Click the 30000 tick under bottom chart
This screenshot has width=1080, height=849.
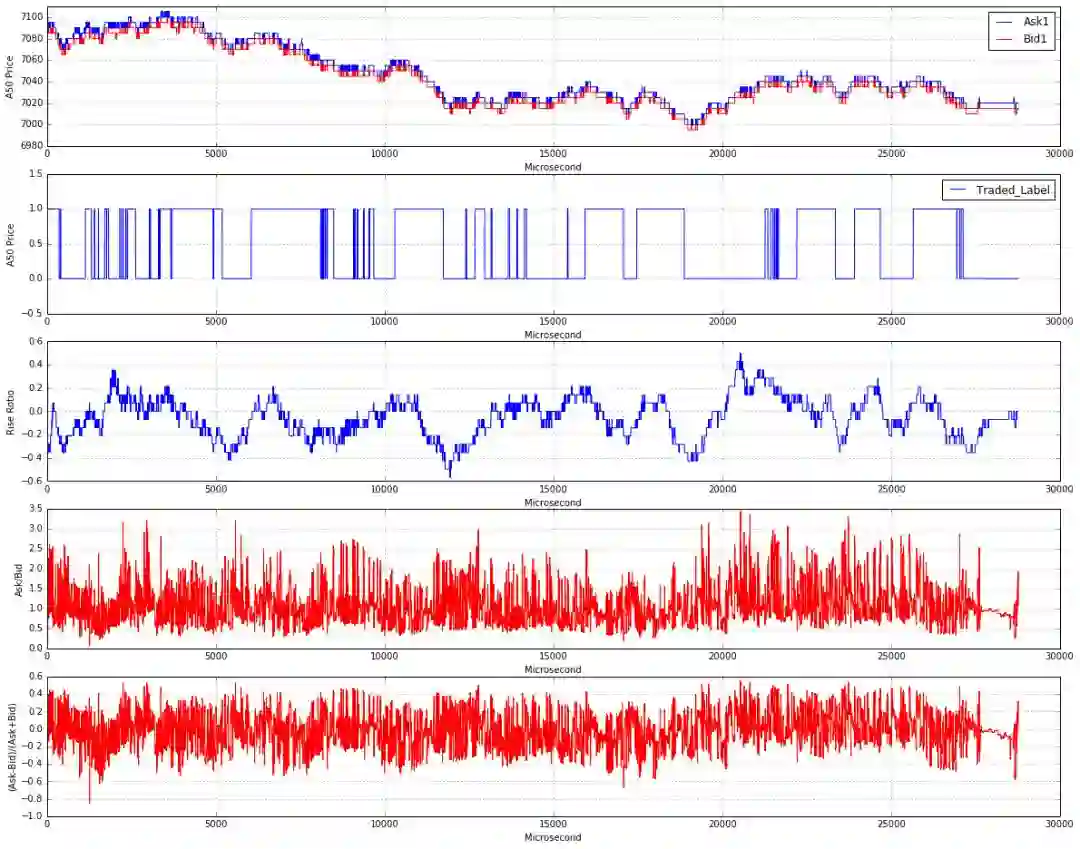(1059, 824)
